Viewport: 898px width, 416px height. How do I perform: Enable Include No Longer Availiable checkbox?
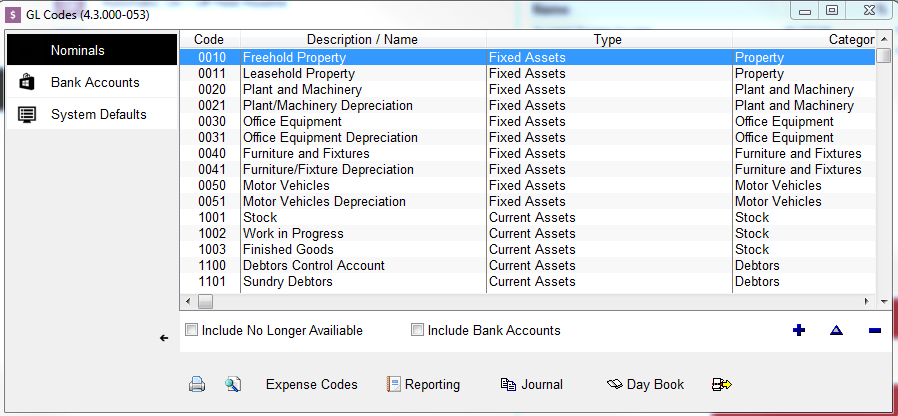pos(191,330)
